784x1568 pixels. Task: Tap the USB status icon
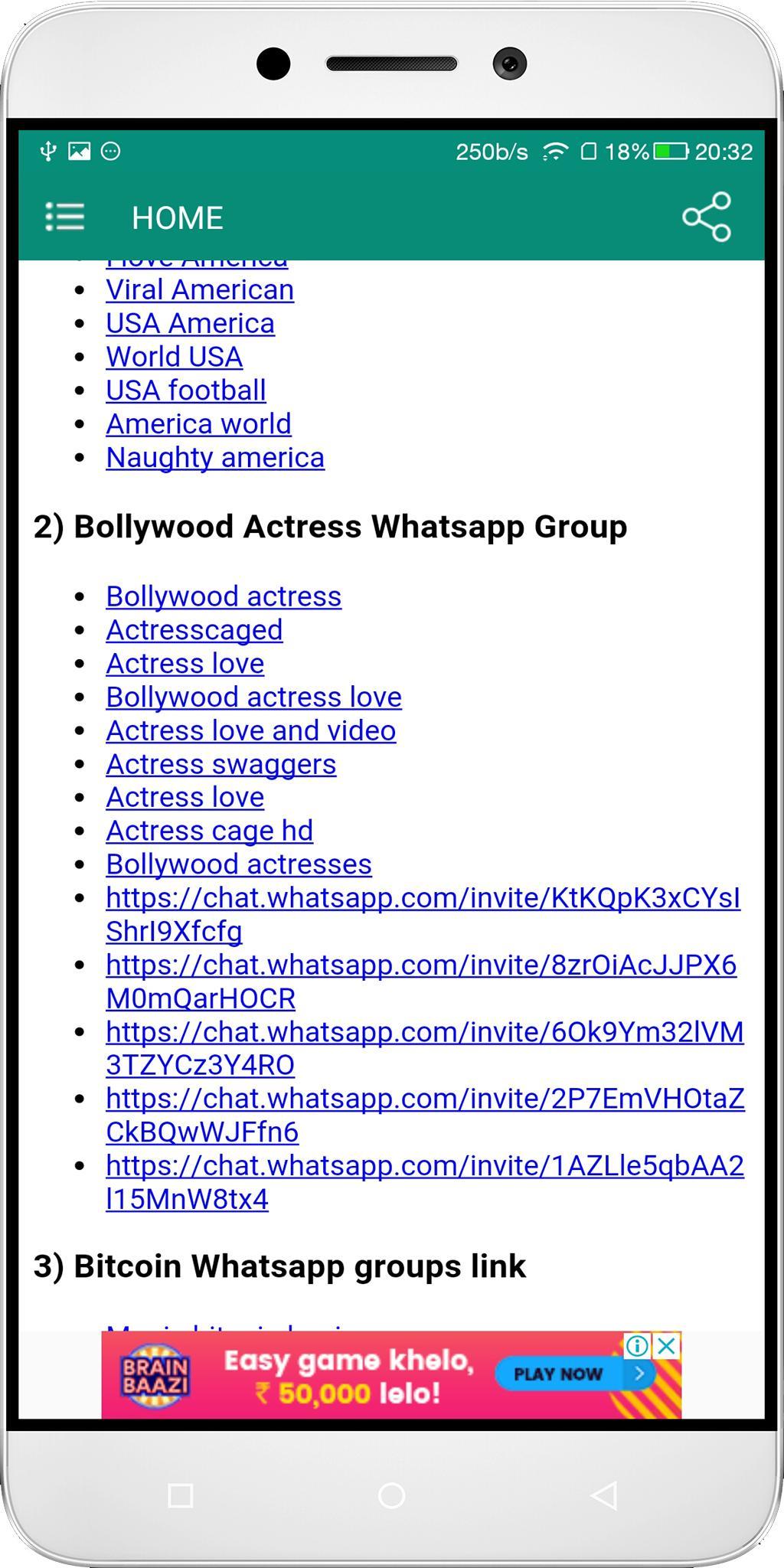tap(48, 152)
